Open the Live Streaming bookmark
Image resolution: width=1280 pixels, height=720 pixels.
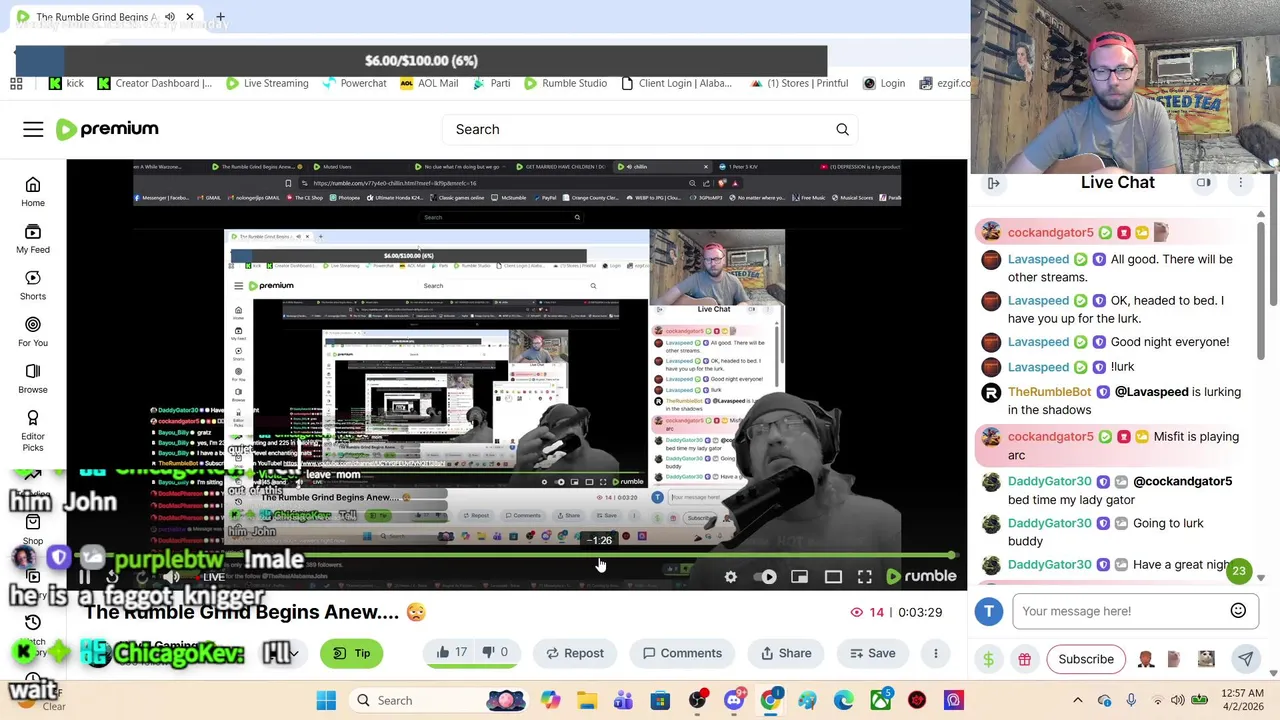pyautogui.click(x=267, y=84)
